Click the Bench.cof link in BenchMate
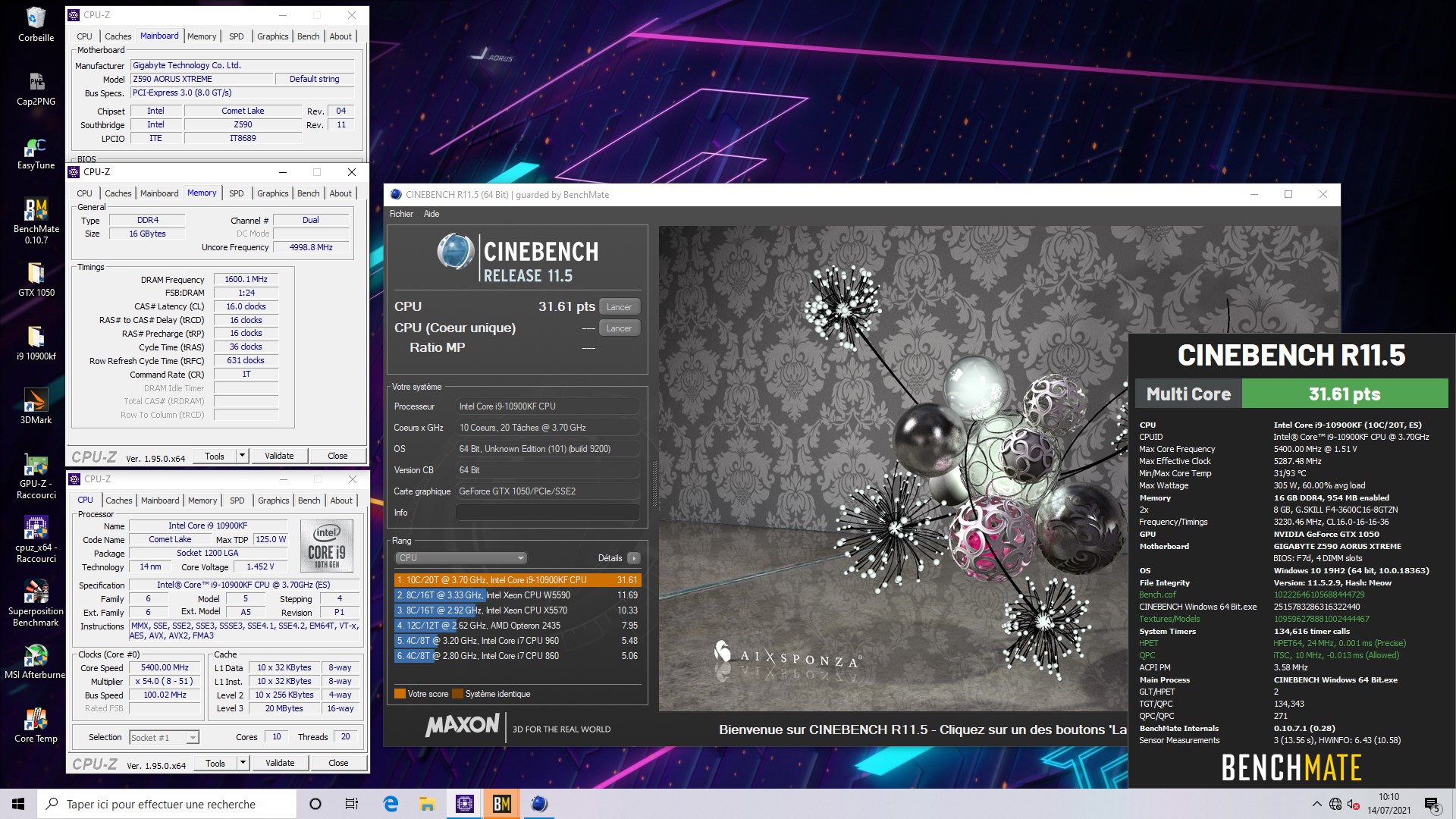 coord(1157,595)
